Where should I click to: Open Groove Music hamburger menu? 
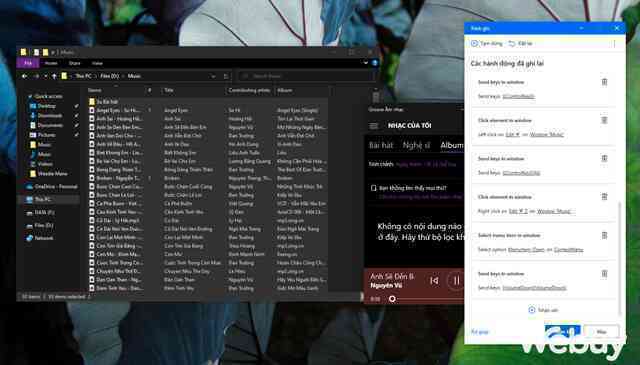point(373,126)
